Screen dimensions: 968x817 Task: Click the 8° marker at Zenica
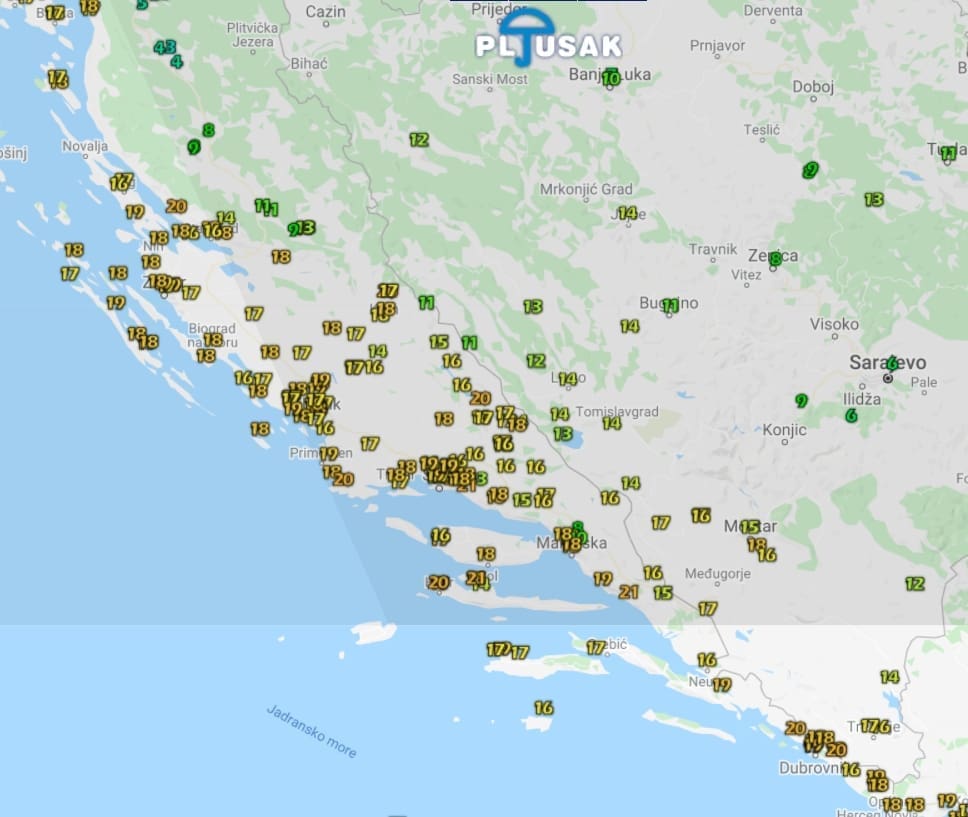click(x=775, y=259)
